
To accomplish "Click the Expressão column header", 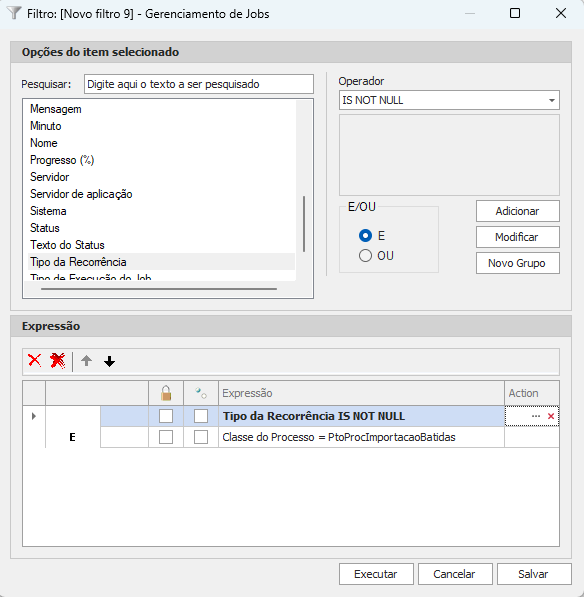I will [361, 393].
